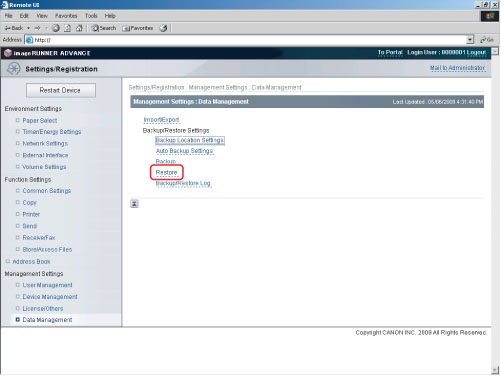Screen dimensions: 501x376
Task: Click Settings/Registration gear icon in header
Action: tap(14, 69)
